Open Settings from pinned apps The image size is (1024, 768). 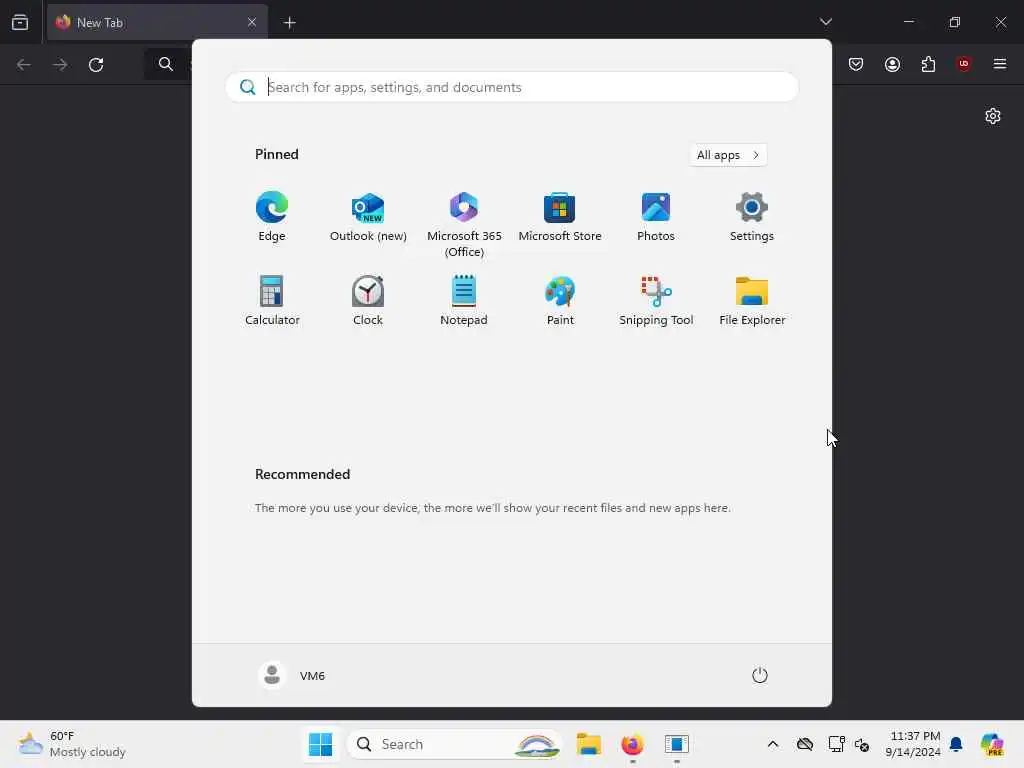(752, 217)
